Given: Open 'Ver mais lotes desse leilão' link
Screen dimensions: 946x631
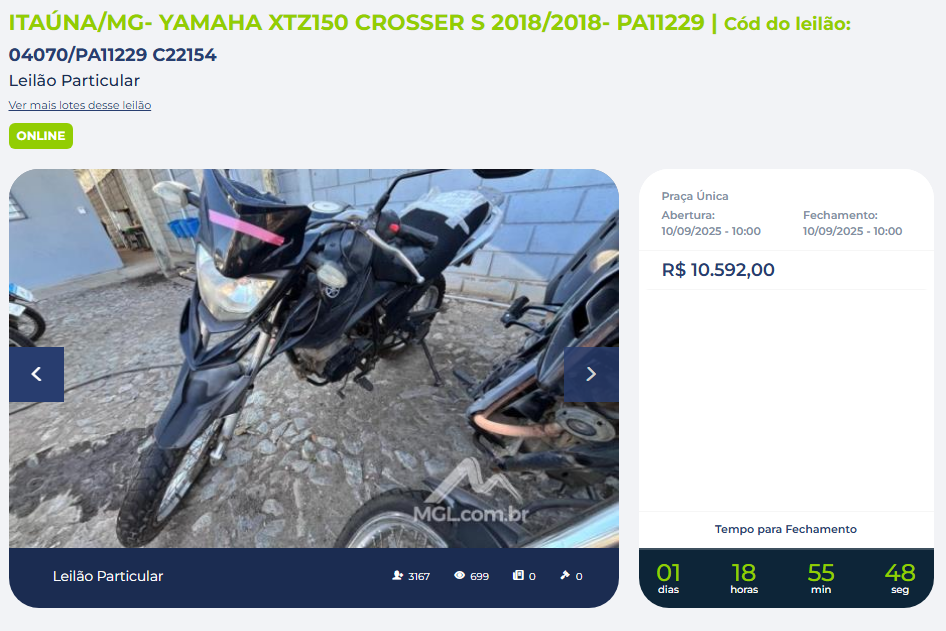Looking at the screenshot, I should [80, 105].
